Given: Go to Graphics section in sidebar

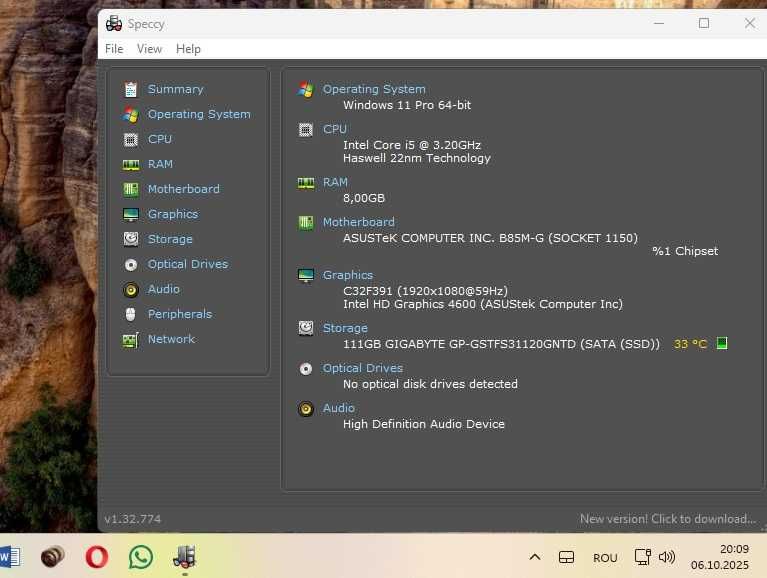Looking at the screenshot, I should pos(173,214).
